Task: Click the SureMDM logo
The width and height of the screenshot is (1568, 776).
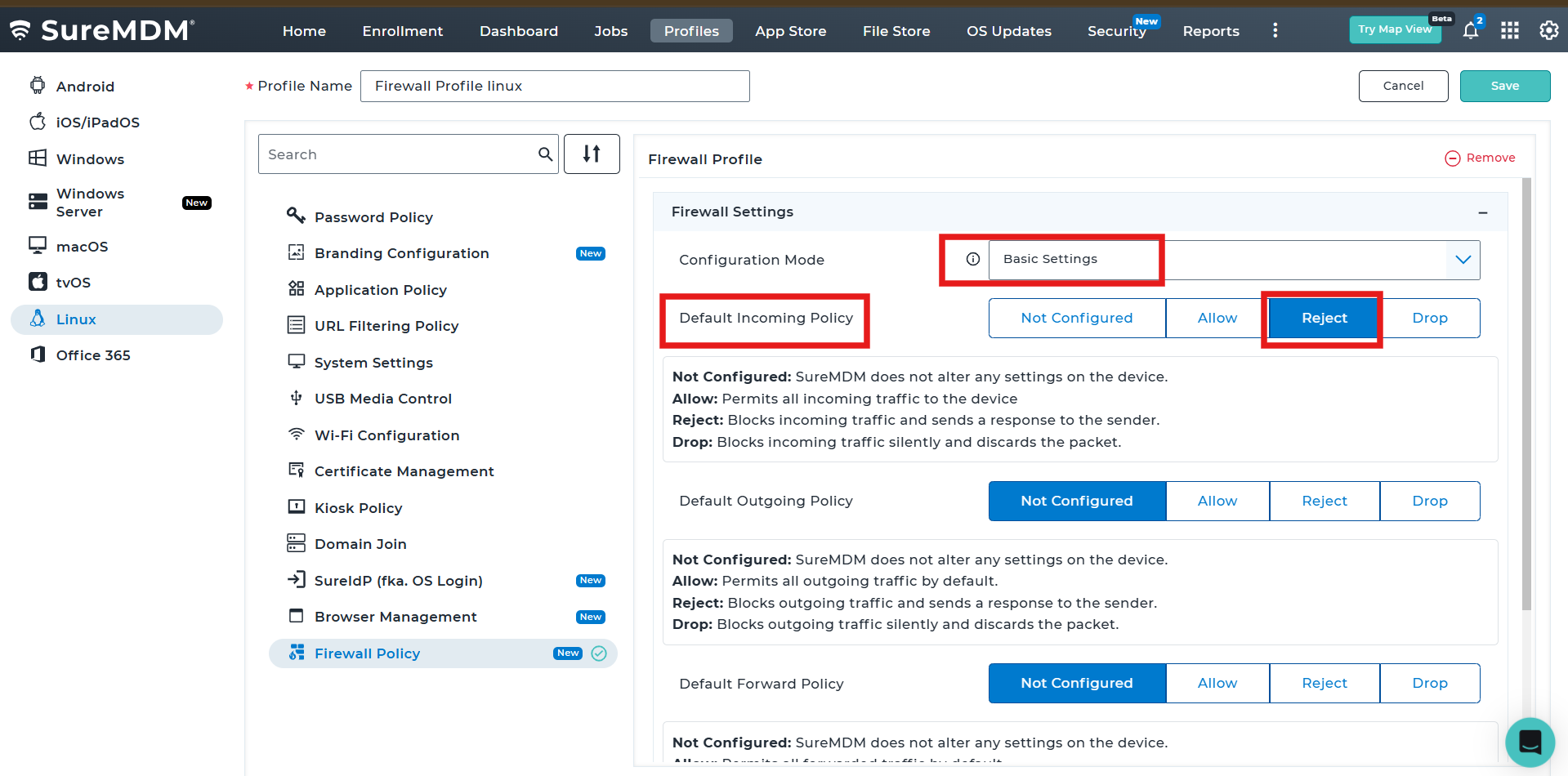Action: point(102,30)
